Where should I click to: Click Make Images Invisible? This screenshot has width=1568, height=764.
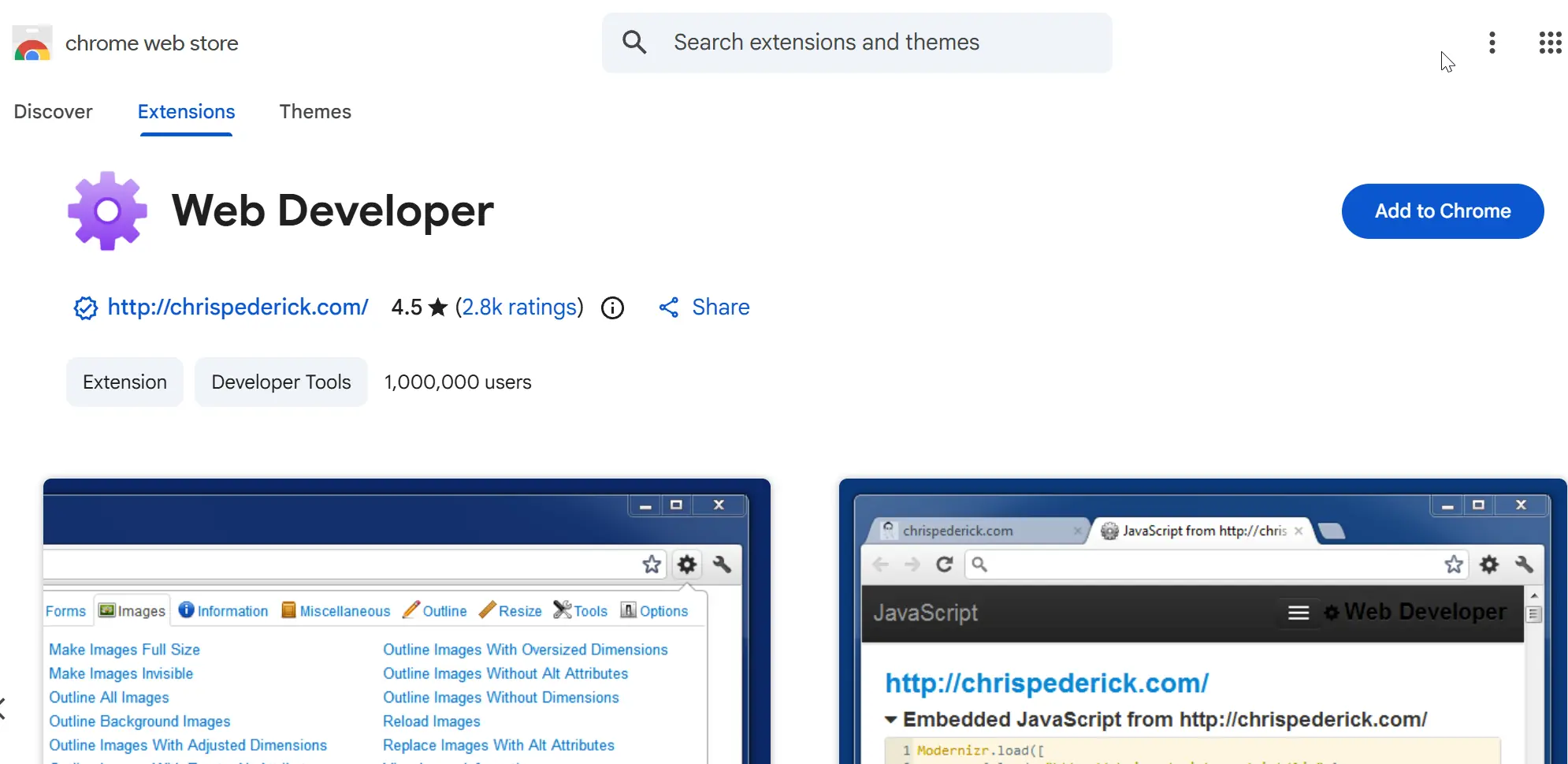click(x=121, y=673)
